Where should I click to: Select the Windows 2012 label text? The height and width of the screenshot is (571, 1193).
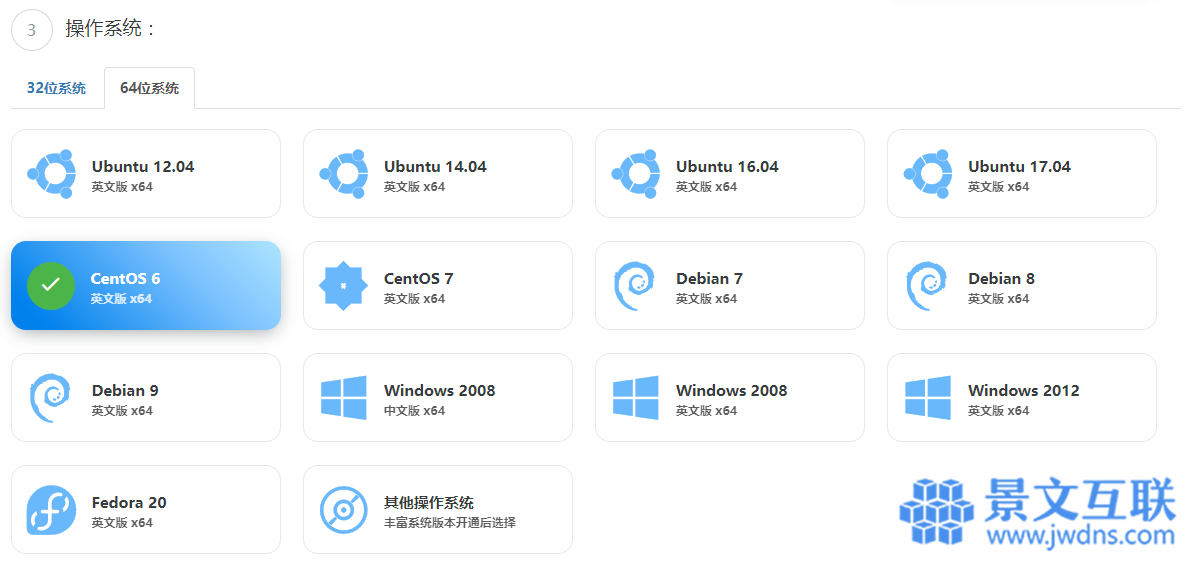[1023, 391]
